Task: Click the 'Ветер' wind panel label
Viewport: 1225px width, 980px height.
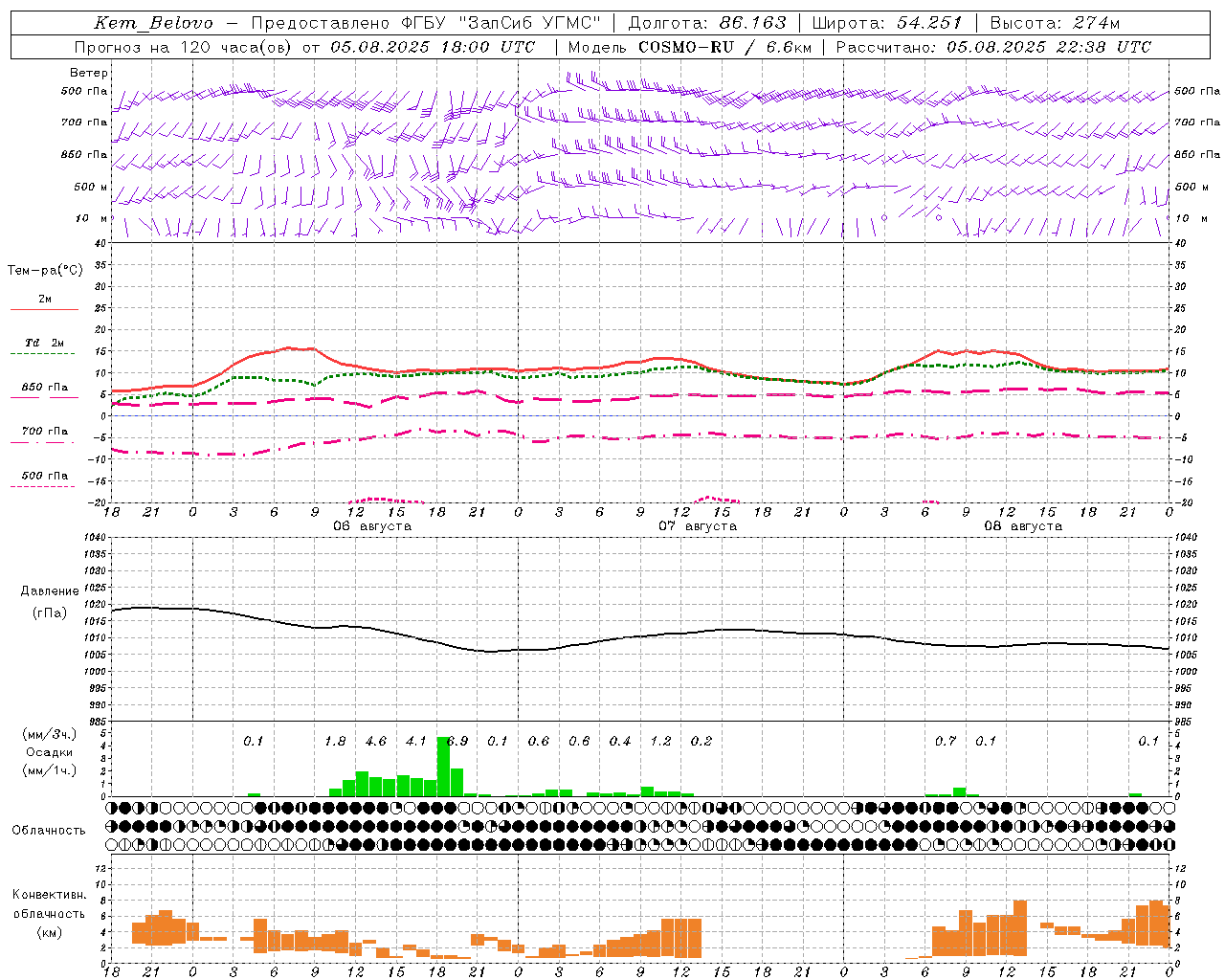Action: tap(89, 73)
